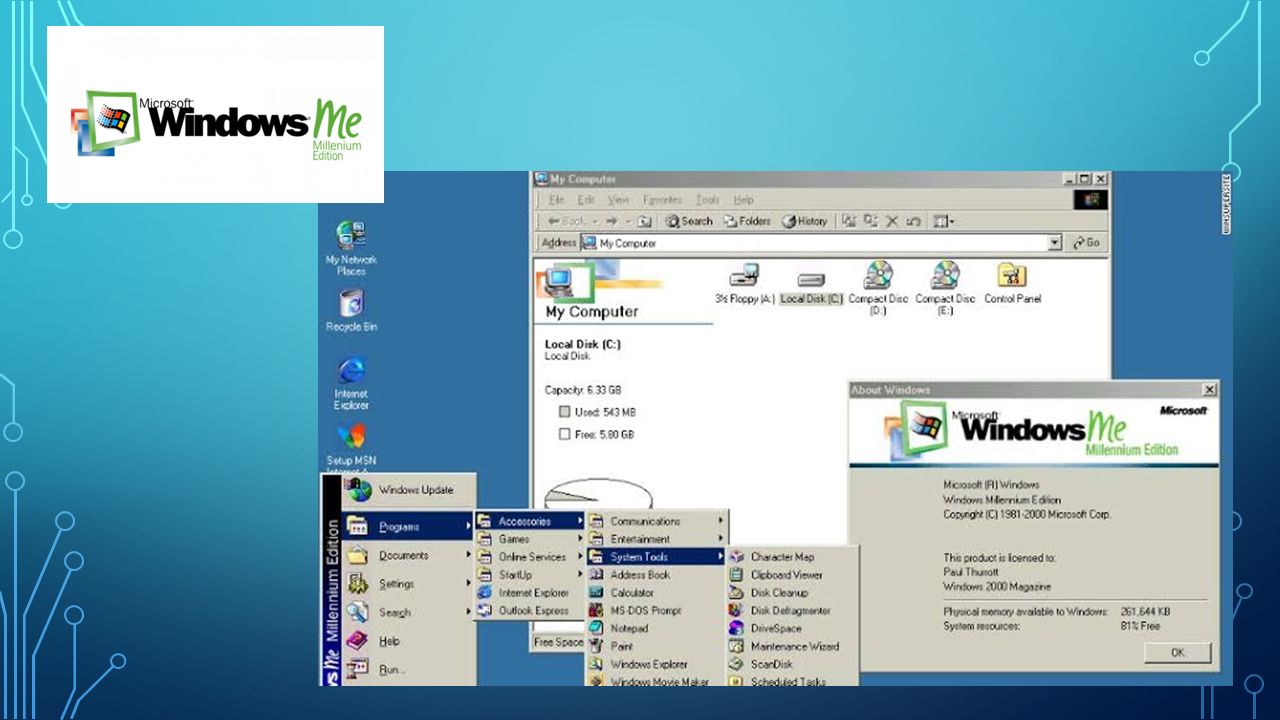This screenshot has height=720, width=1280.
Task: Open the Help menu in My Computer
Action: pyautogui.click(x=743, y=200)
